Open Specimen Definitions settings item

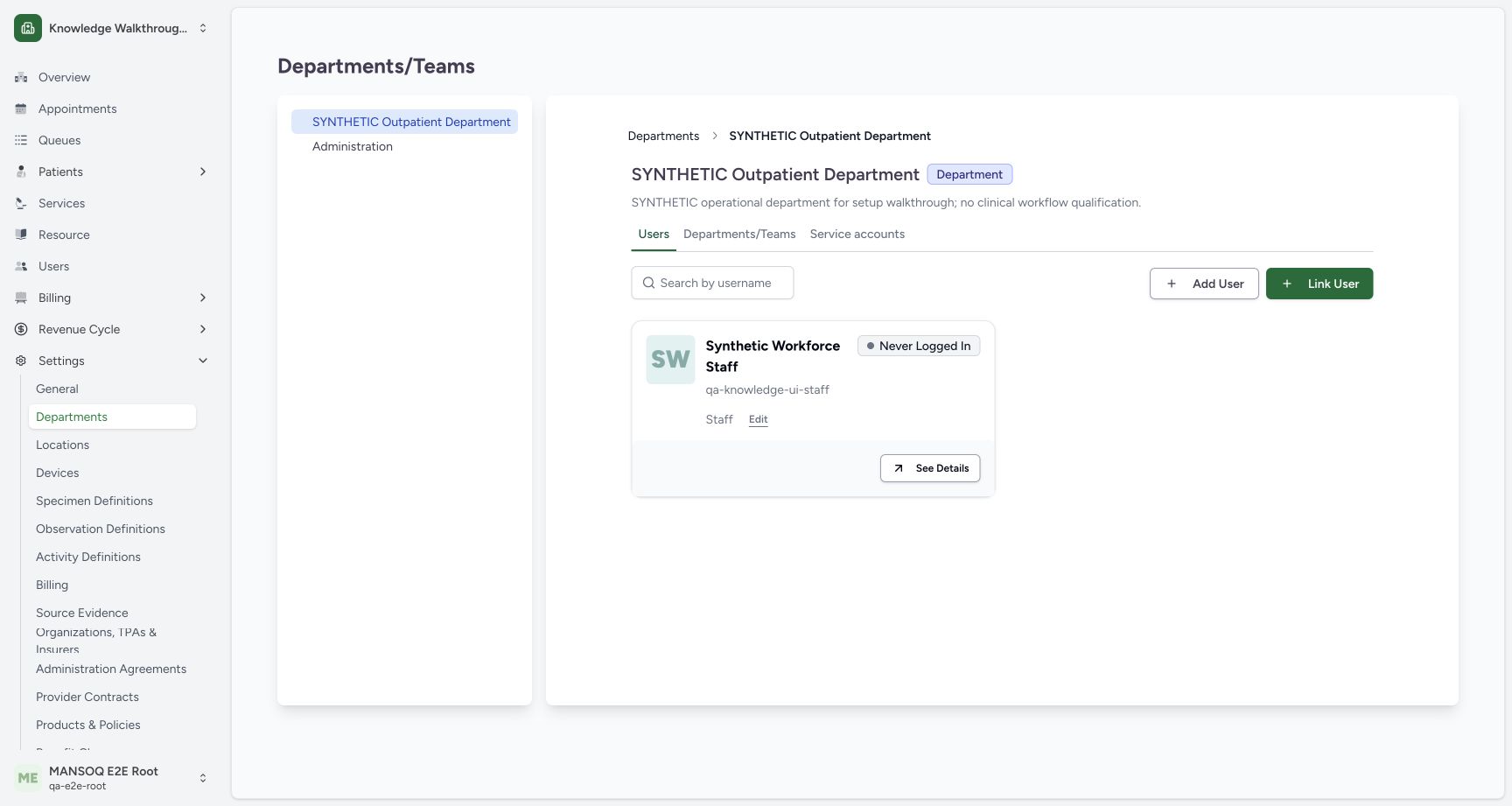[x=112, y=501]
